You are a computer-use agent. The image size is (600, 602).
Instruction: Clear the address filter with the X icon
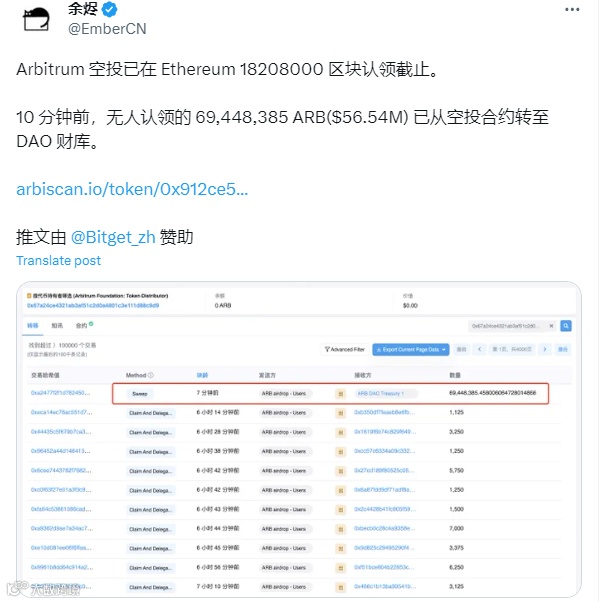pos(551,326)
